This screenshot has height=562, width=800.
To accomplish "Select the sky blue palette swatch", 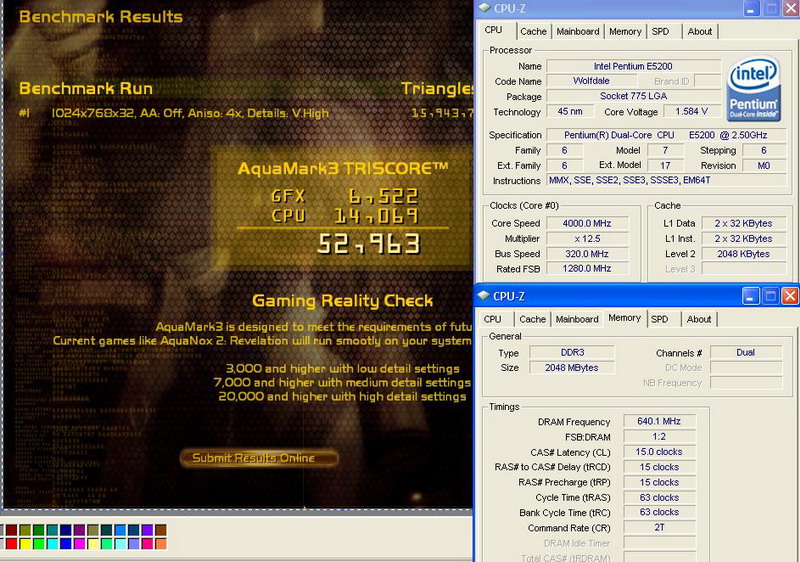I will point(120,530).
